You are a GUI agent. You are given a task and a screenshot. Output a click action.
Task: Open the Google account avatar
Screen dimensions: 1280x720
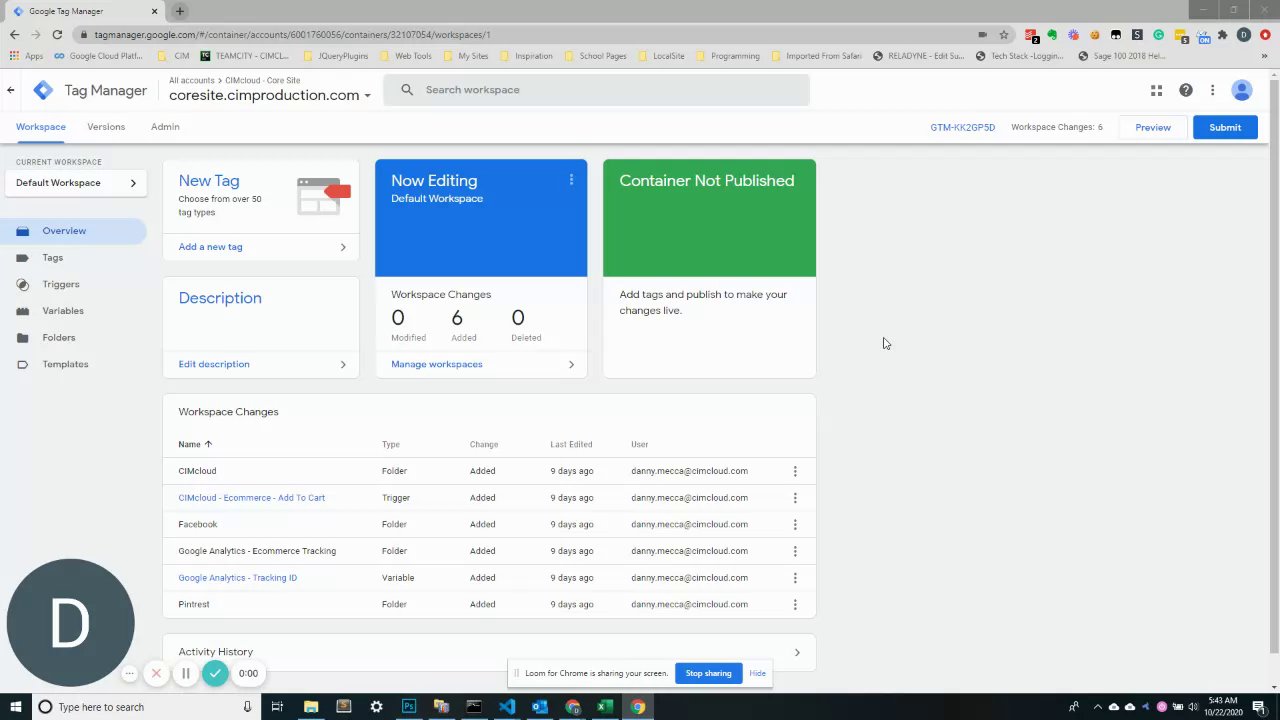click(1242, 90)
